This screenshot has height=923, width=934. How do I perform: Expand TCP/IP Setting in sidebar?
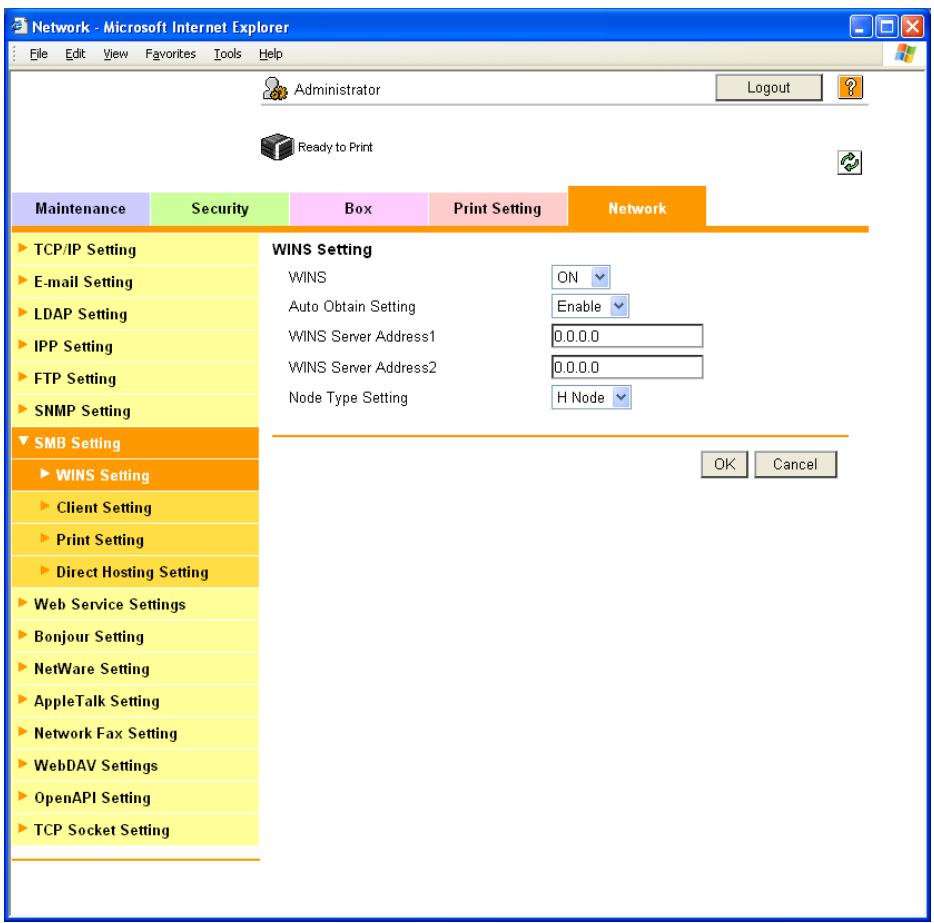[135, 250]
